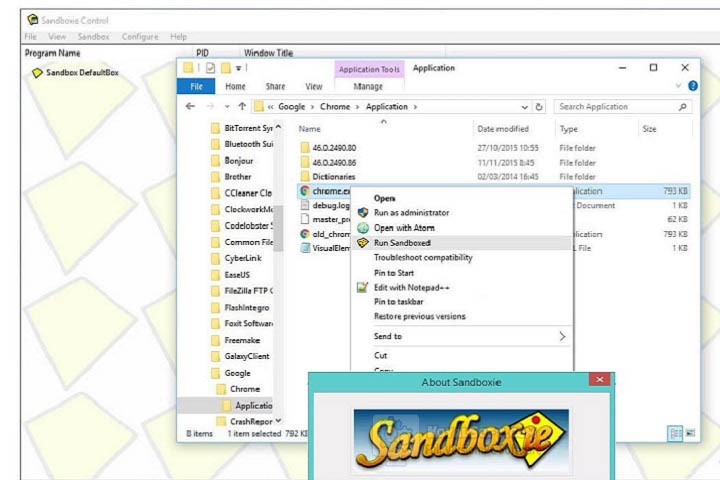Click the properties quick access toolbar icon
The width and height of the screenshot is (720, 480).
(x=210, y=68)
